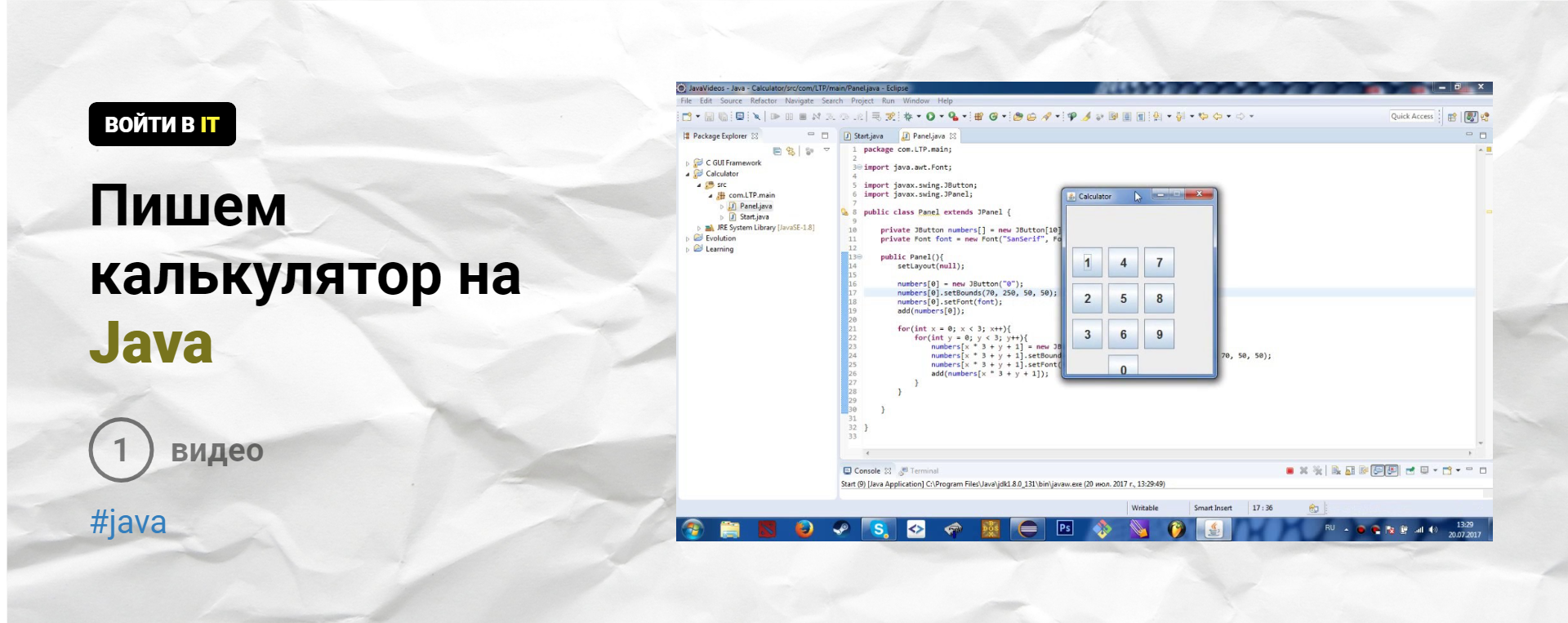Click calculator button 7
Image resolution: width=1568 pixels, height=623 pixels.
pyautogui.click(x=1159, y=263)
